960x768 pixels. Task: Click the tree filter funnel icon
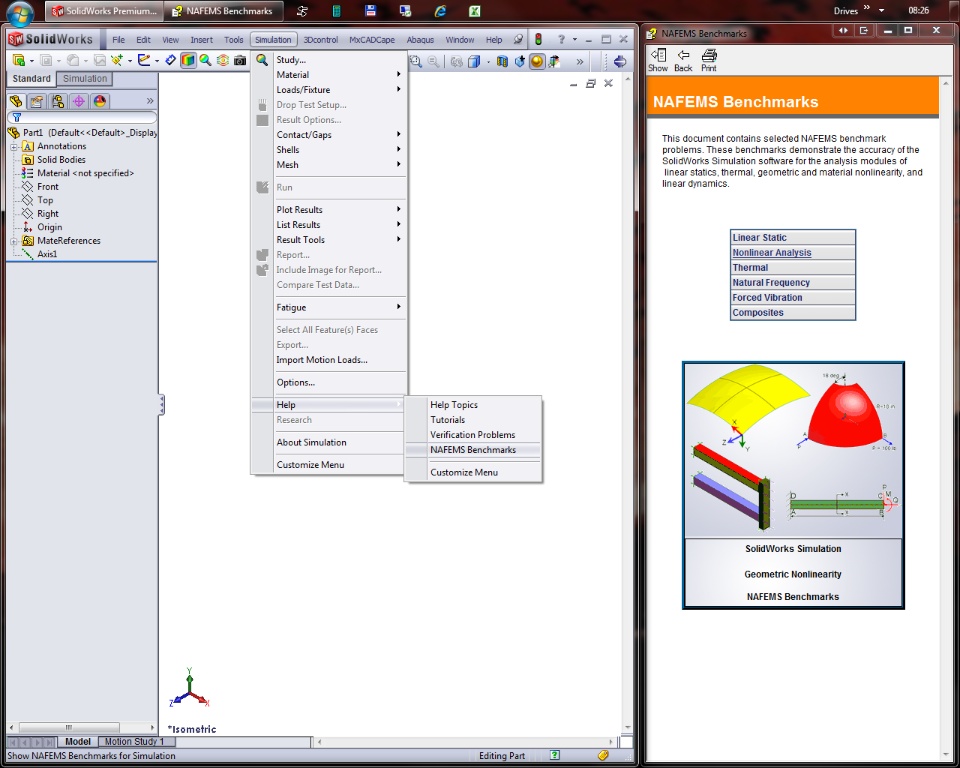17,117
